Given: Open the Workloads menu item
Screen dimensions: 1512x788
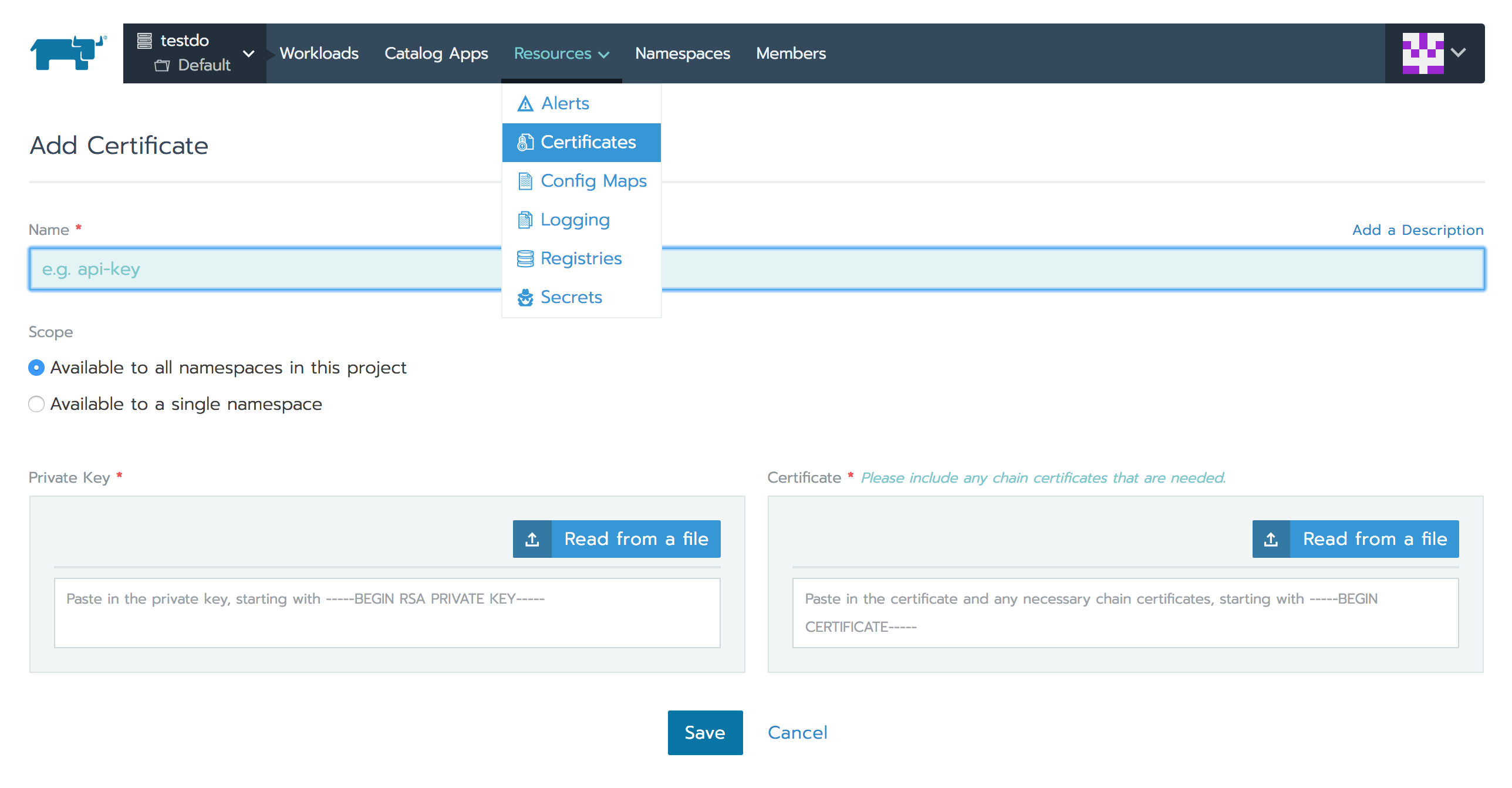Looking at the screenshot, I should pyautogui.click(x=318, y=54).
